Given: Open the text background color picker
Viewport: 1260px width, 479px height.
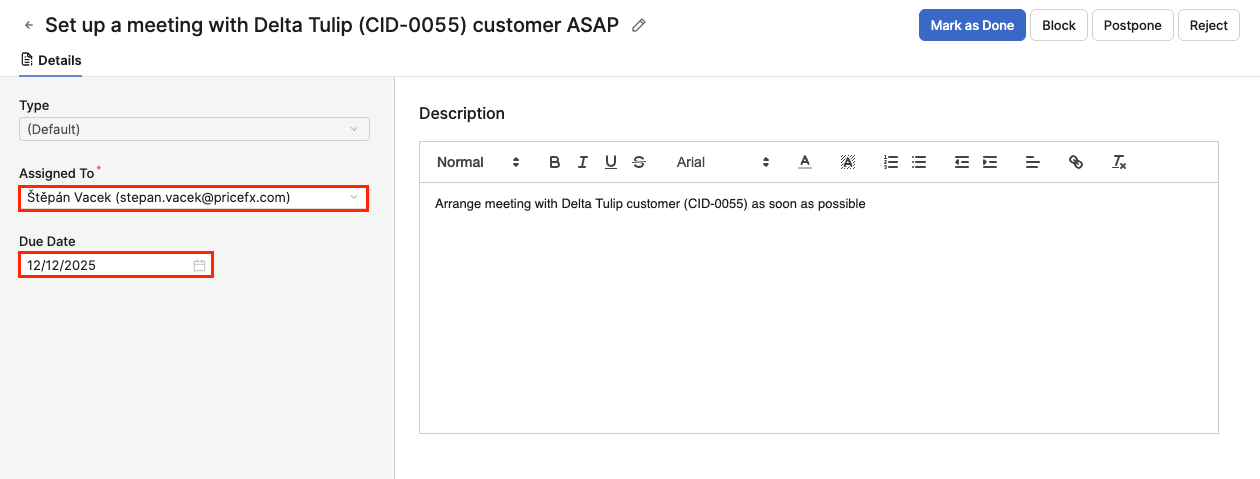Looking at the screenshot, I should pyautogui.click(x=848, y=162).
